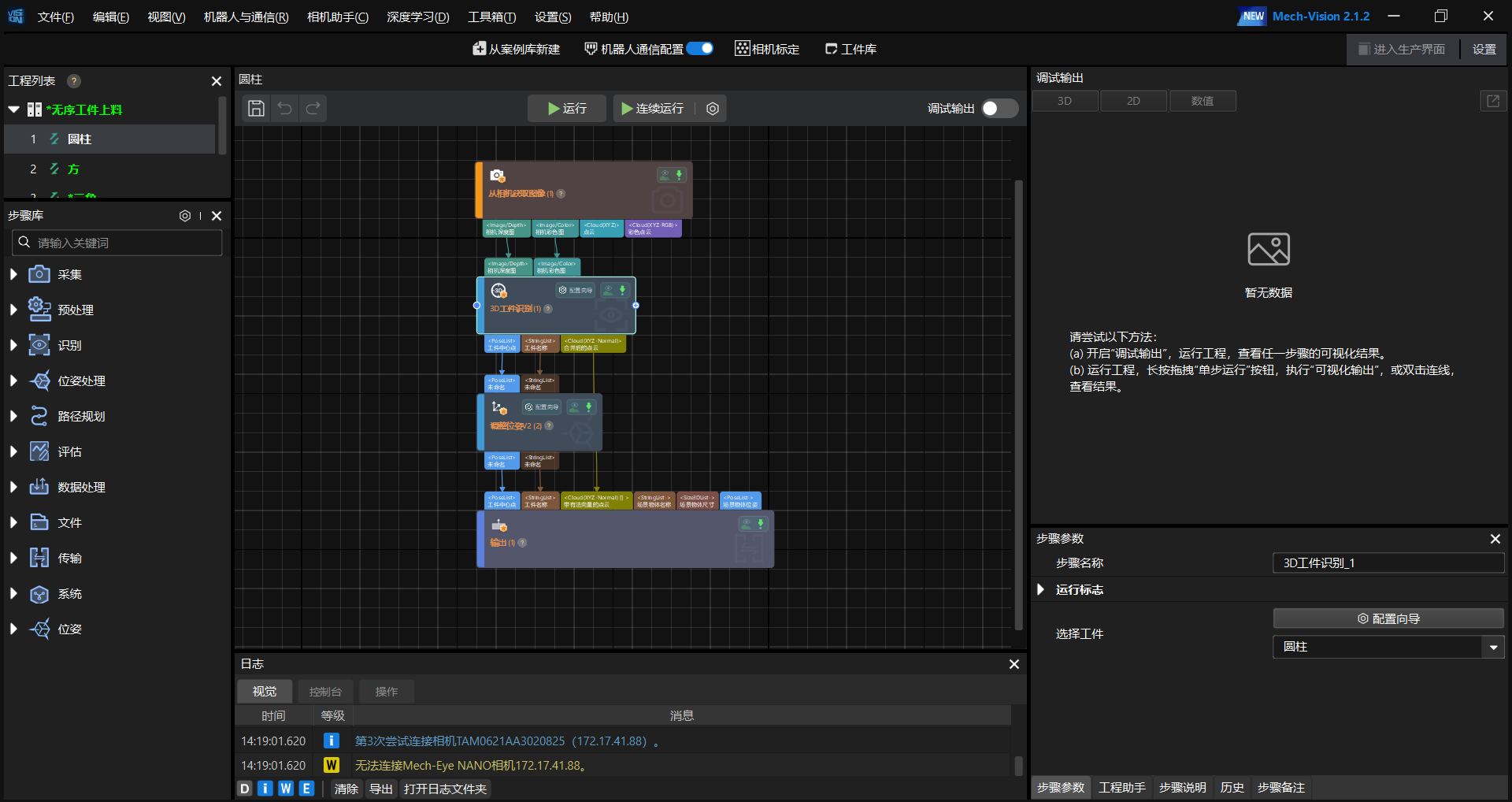Filter log by error level E icon

pyautogui.click(x=306, y=789)
